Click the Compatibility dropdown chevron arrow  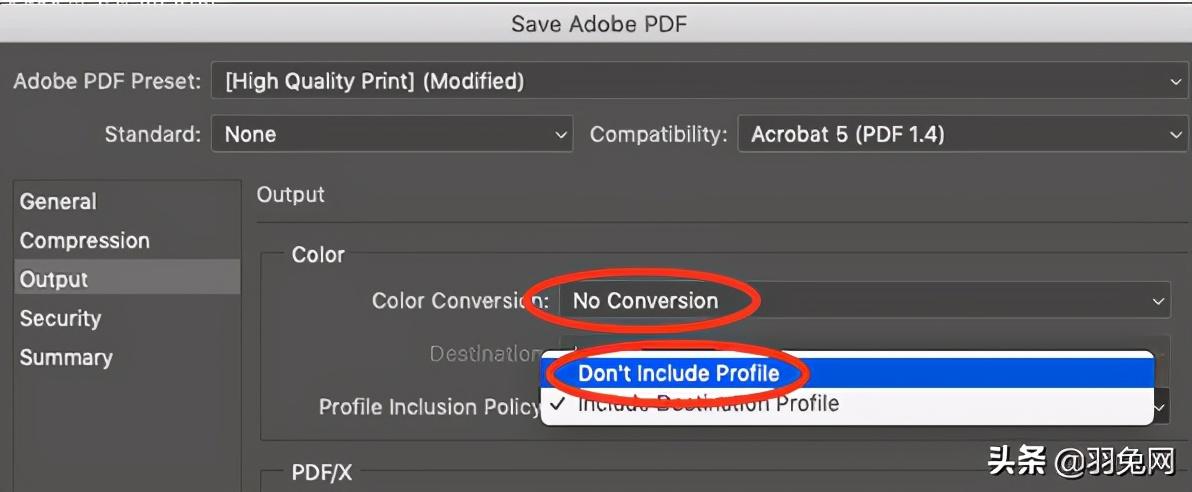click(x=1176, y=134)
